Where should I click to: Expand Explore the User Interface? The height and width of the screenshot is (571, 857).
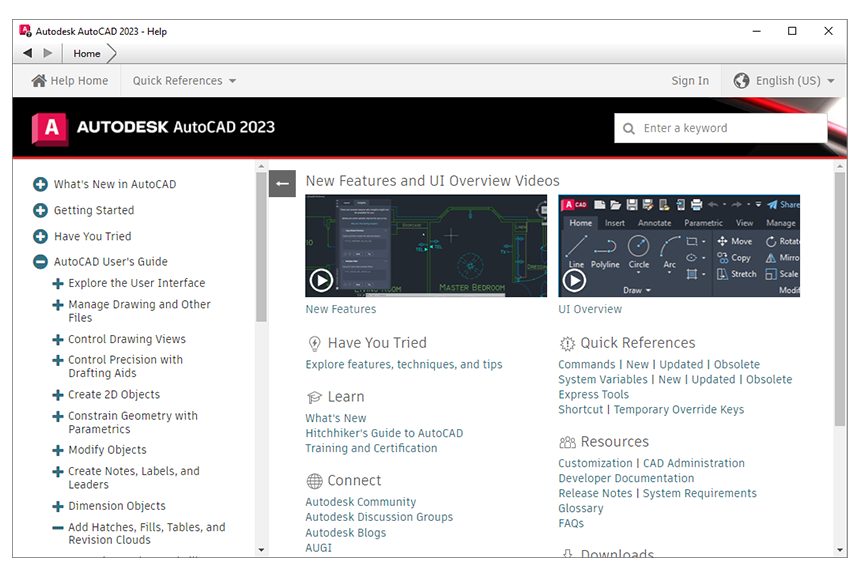[58, 283]
